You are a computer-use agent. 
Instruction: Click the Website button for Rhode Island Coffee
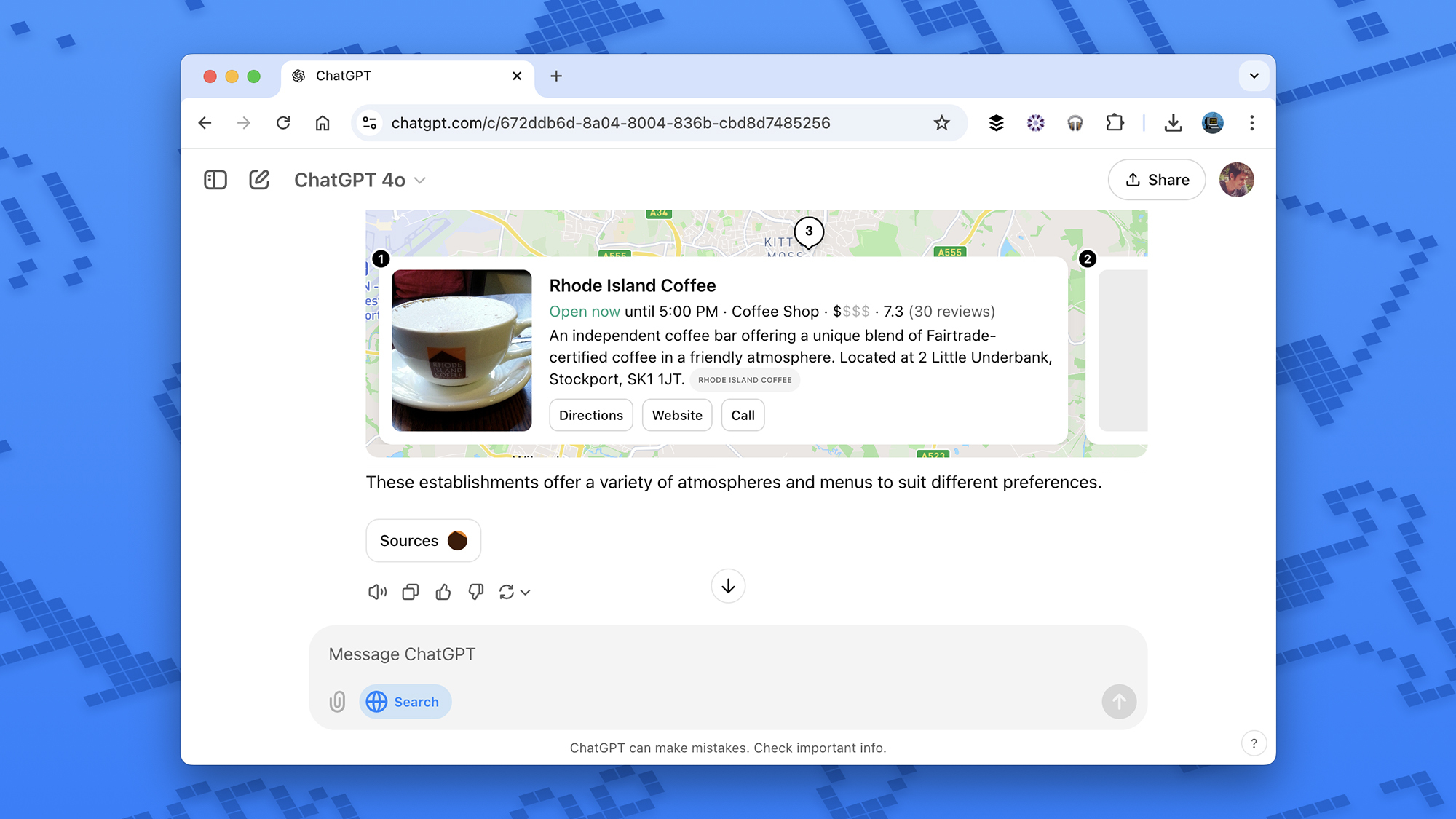[x=677, y=414]
